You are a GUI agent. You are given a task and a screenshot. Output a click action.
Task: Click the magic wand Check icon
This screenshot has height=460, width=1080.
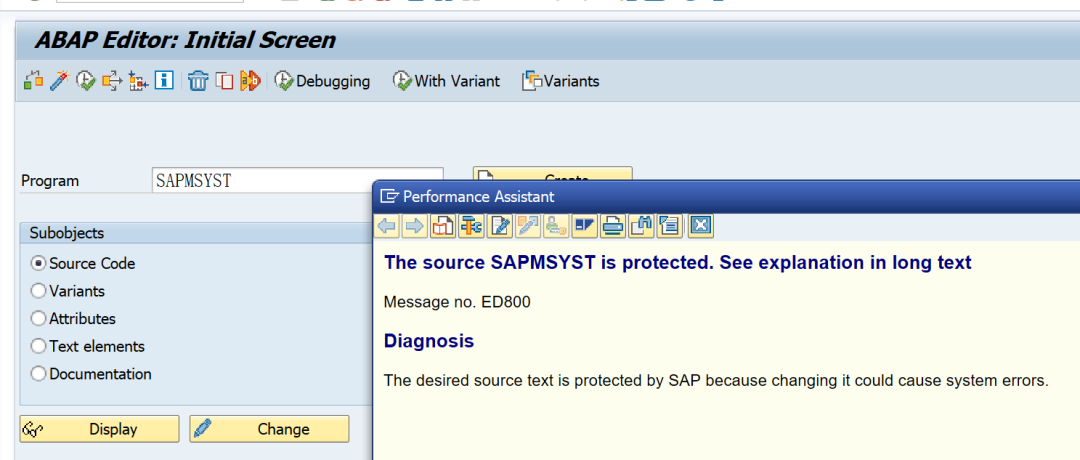point(59,81)
